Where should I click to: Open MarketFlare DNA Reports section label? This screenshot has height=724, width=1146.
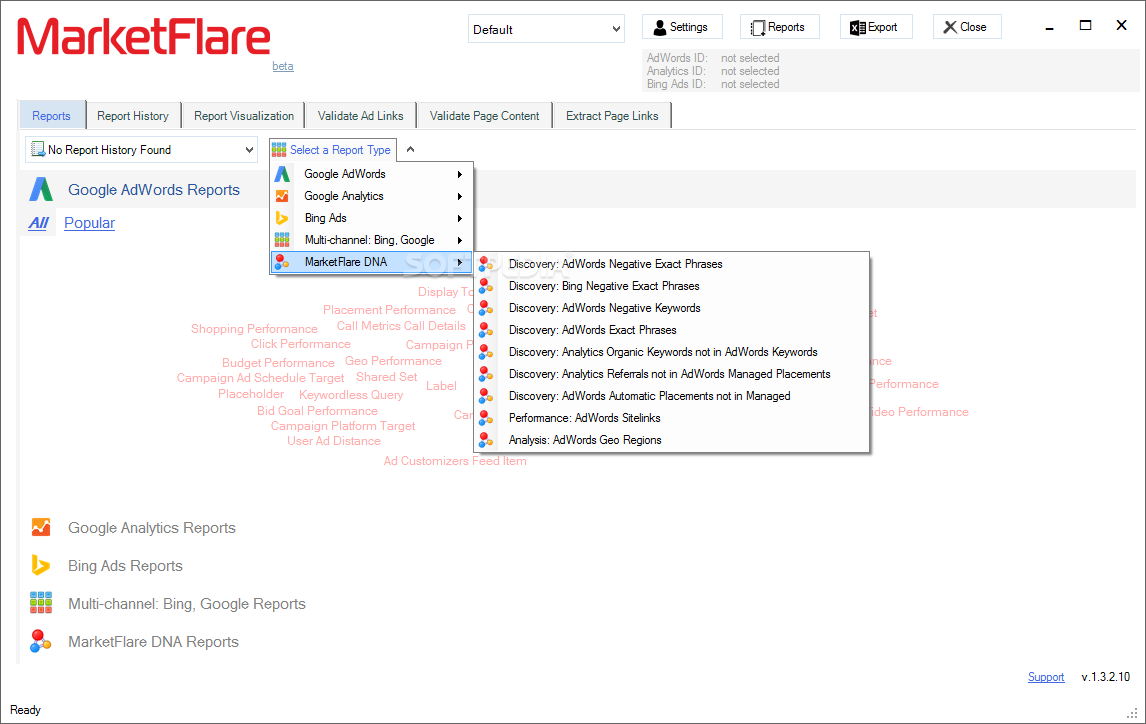(x=153, y=641)
